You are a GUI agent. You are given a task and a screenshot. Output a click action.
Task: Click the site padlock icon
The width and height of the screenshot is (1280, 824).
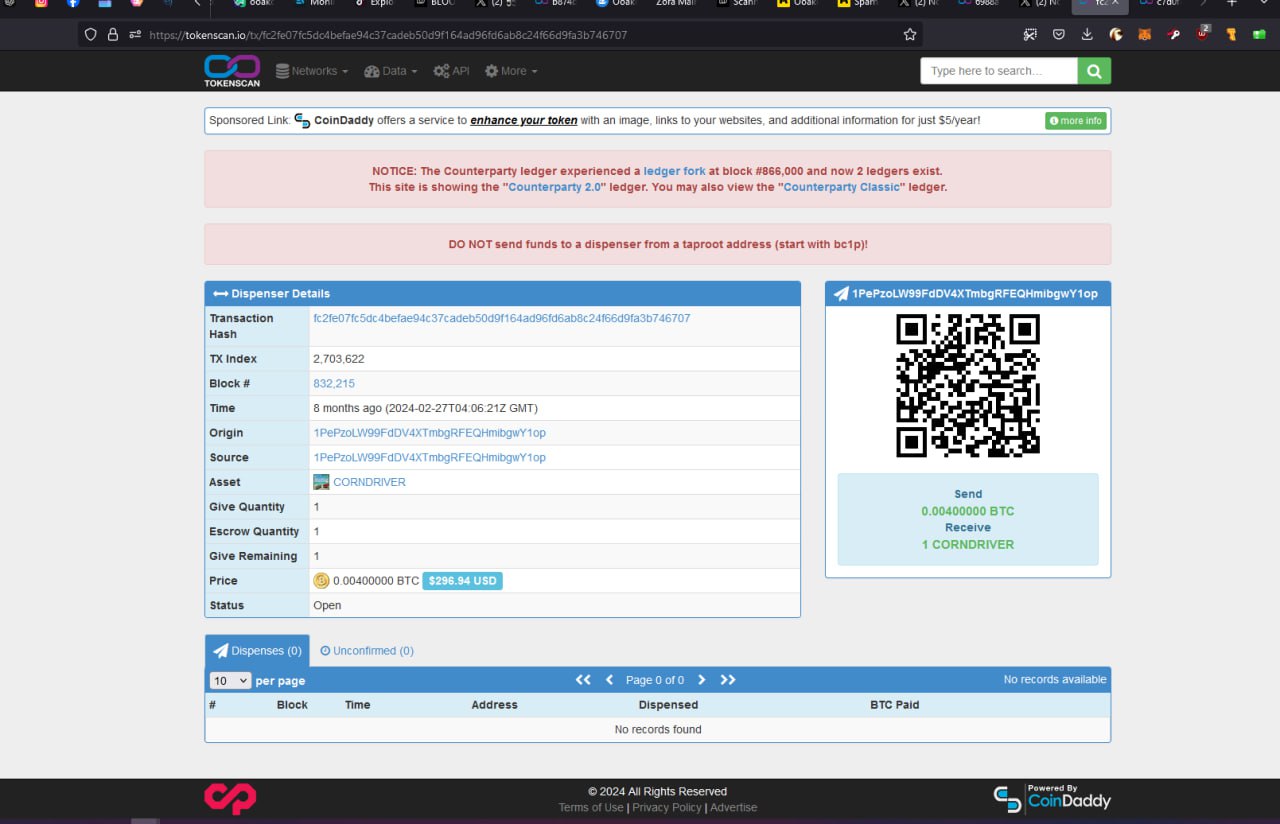(113, 34)
